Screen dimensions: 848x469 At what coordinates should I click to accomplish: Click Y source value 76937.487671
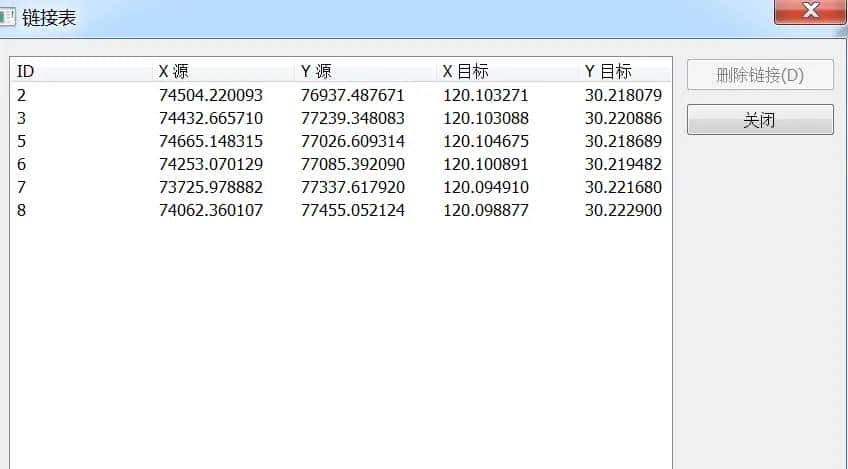[x=353, y=95]
